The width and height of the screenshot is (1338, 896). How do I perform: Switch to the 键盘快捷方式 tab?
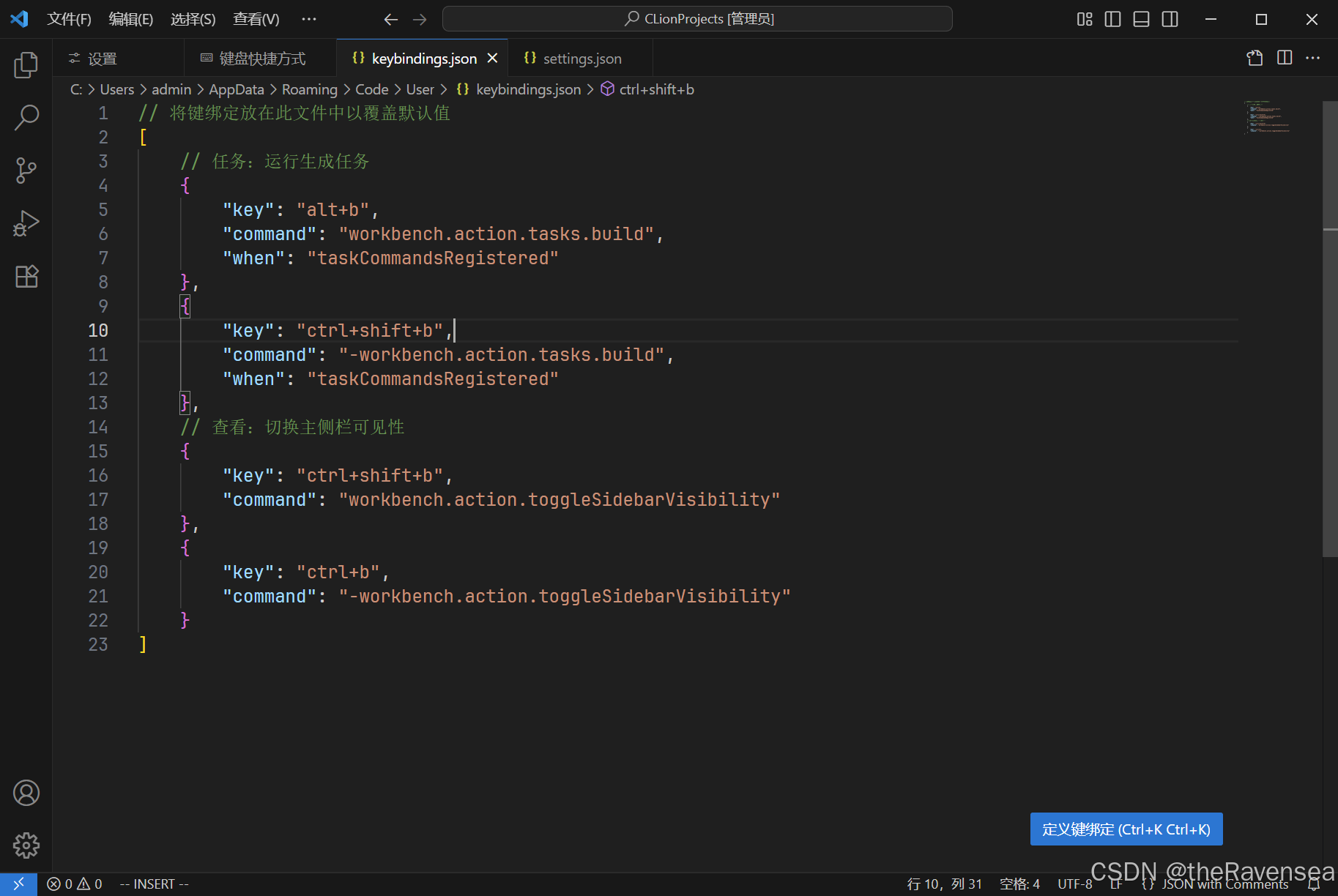point(260,59)
